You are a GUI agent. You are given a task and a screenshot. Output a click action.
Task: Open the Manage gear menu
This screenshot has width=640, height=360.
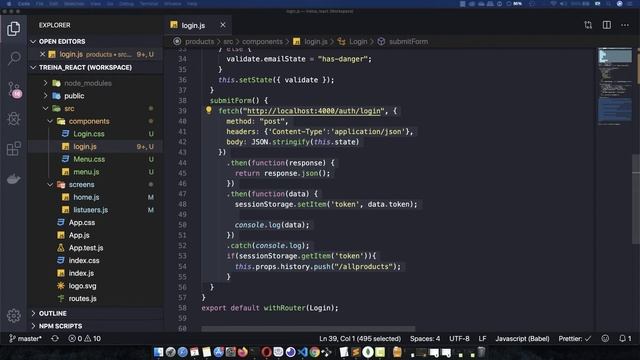click(13, 316)
